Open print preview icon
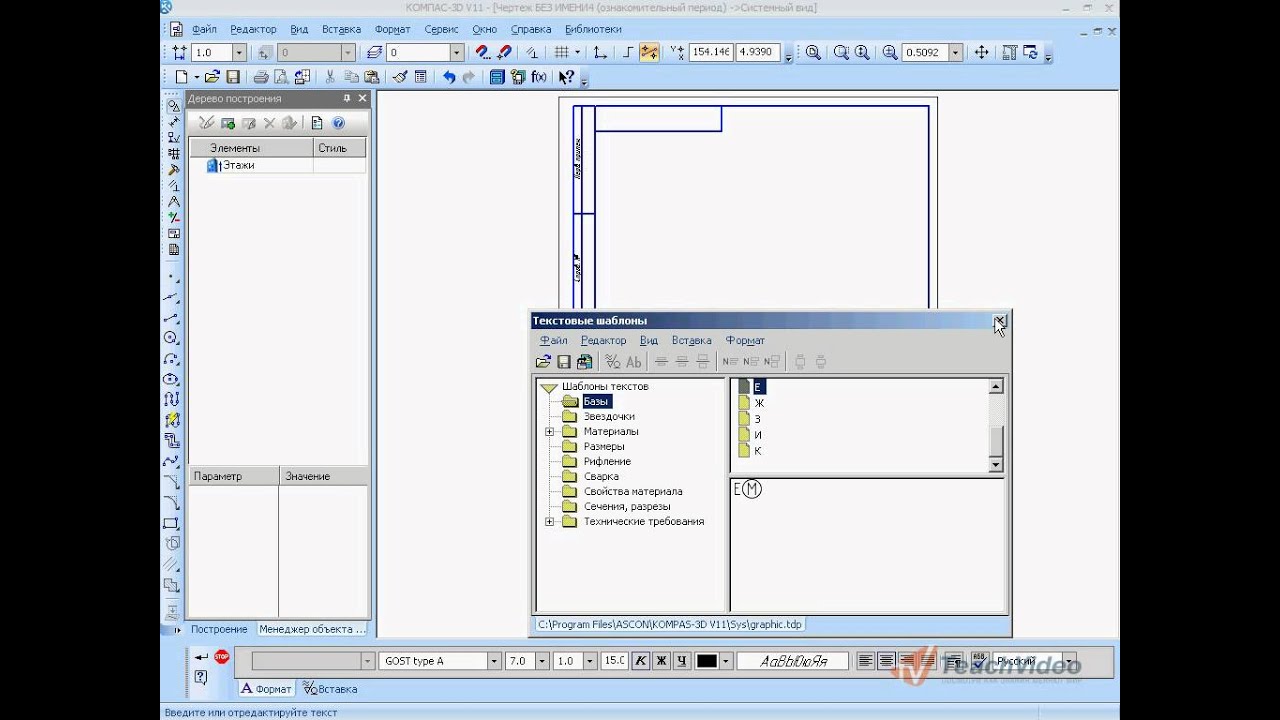 (x=281, y=77)
